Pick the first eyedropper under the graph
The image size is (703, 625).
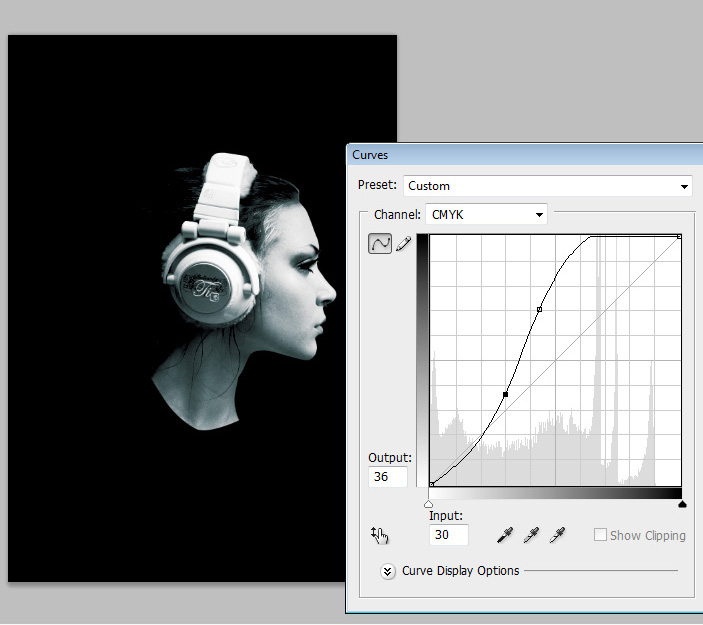[505, 535]
